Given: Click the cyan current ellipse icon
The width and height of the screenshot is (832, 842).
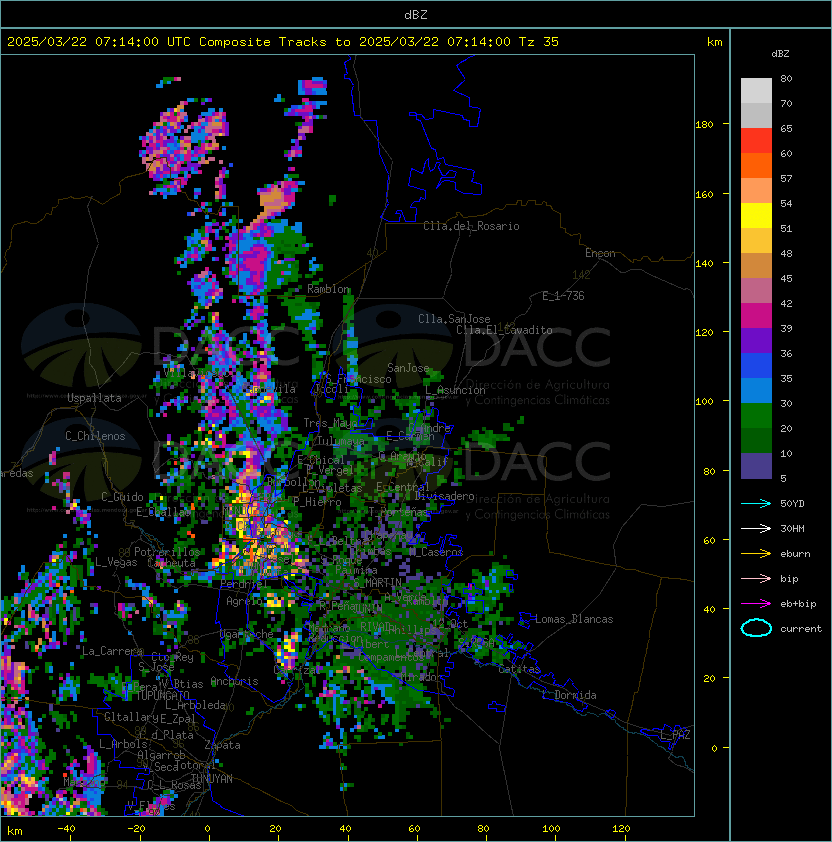Looking at the screenshot, I should click(x=756, y=628).
